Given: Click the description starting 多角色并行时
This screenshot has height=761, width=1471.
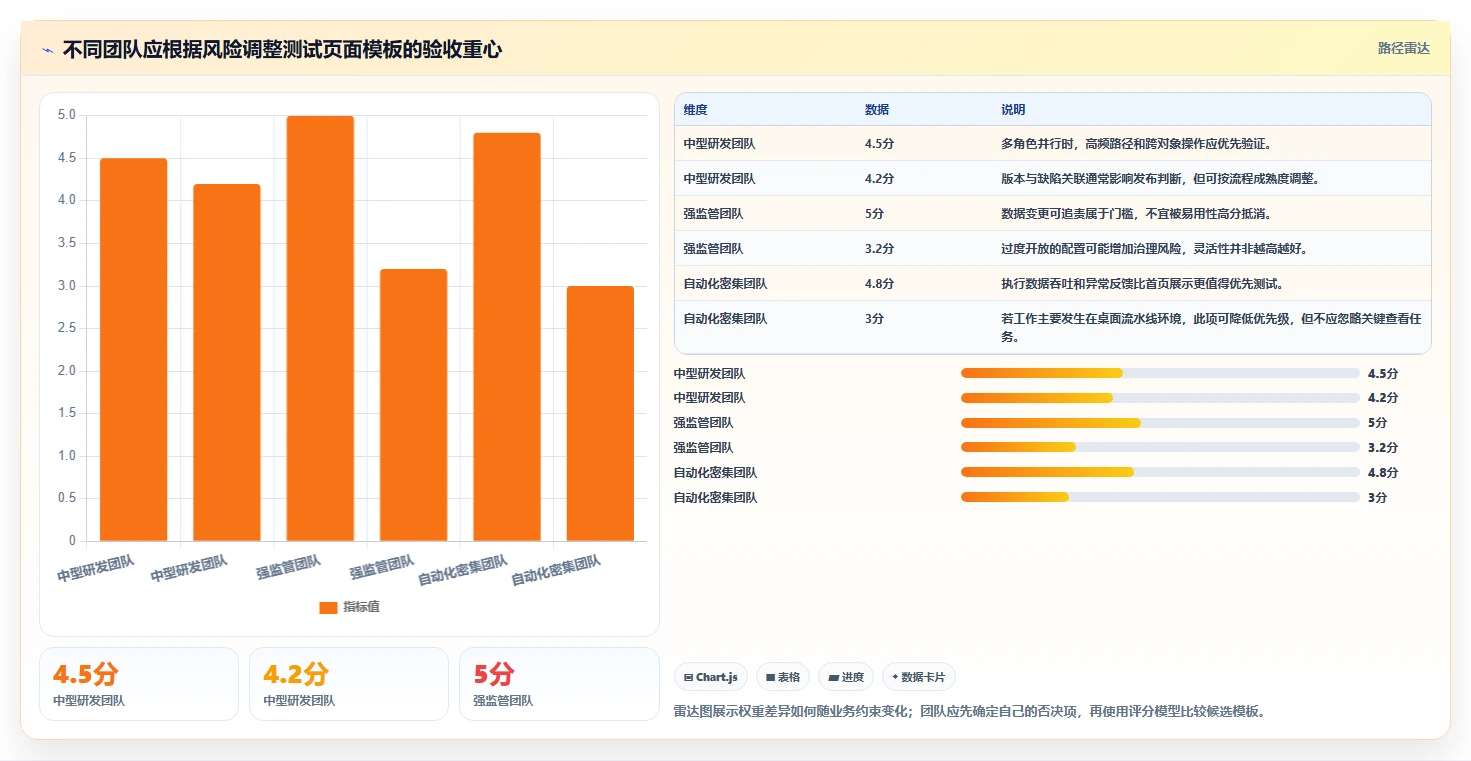Looking at the screenshot, I should 1138,144.
